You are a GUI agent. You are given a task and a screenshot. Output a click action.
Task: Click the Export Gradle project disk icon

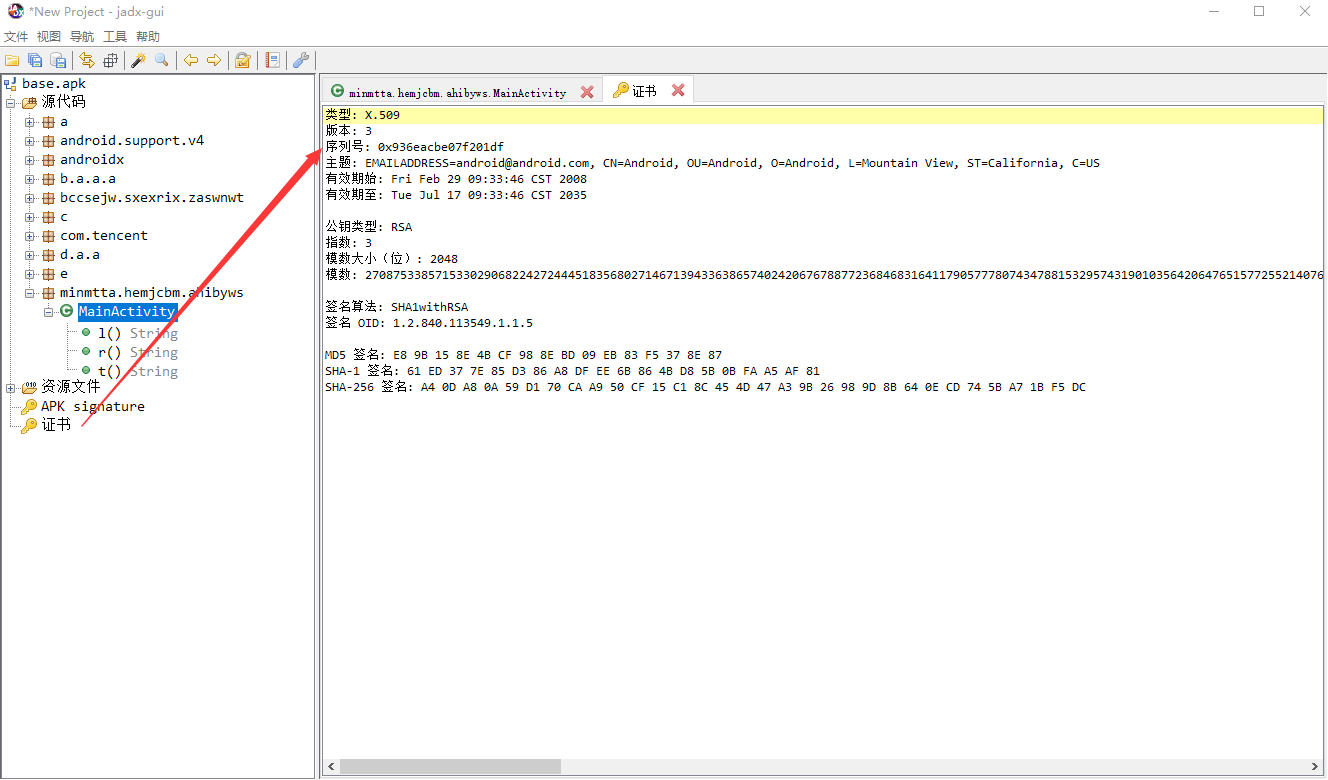coord(58,60)
